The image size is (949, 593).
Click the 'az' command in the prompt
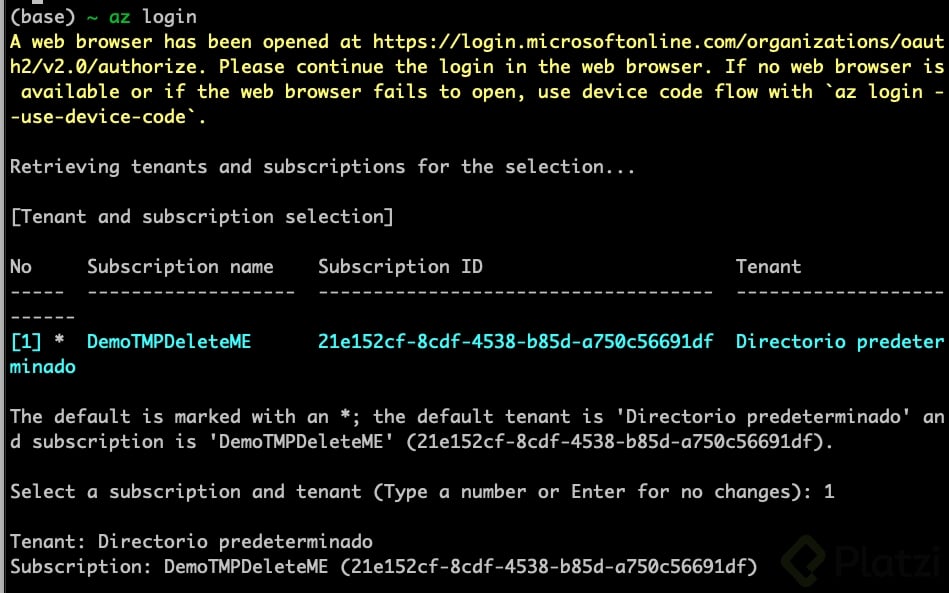tap(119, 17)
